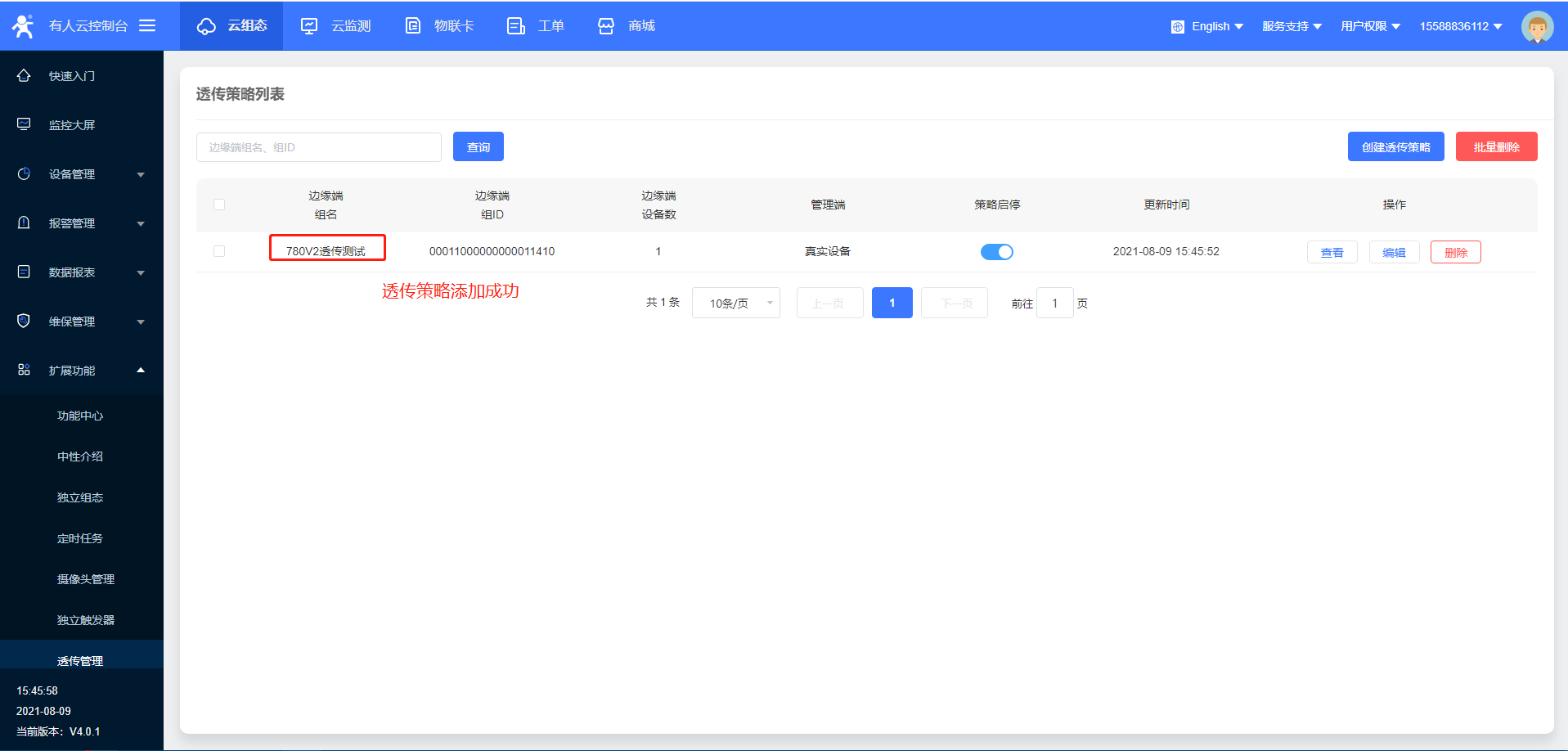This screenshot has height=751, width=1568.
Task: Click the 监控大屏 monitor icon
Action: [24, 124]
